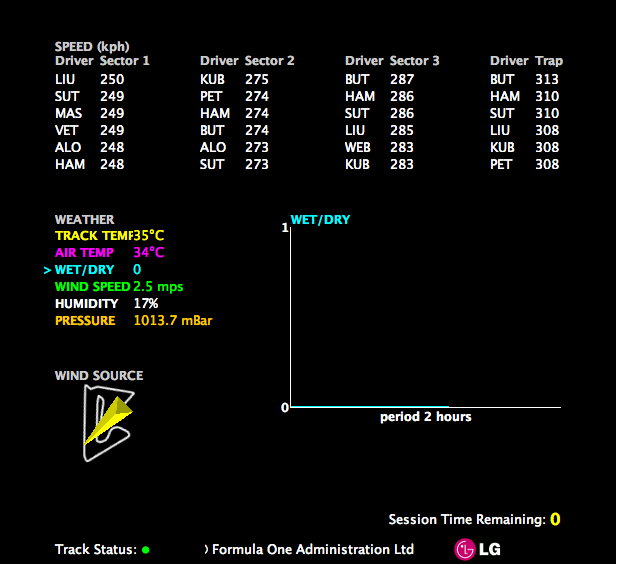Screen dimensions: 619x565
Task: Click the circuit track map outline
Action: click(x=107, y=423)
